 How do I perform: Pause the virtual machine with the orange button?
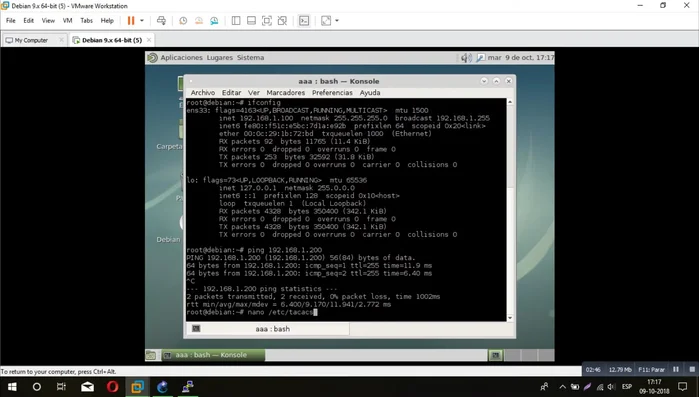point(131,20)
